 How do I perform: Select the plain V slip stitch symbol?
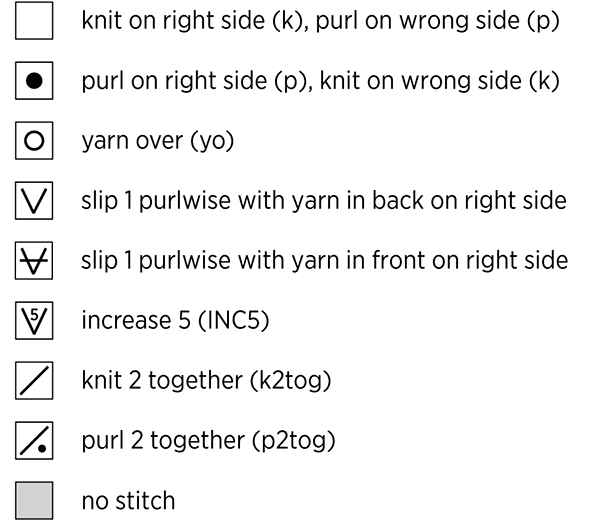(x=34, y=201)
